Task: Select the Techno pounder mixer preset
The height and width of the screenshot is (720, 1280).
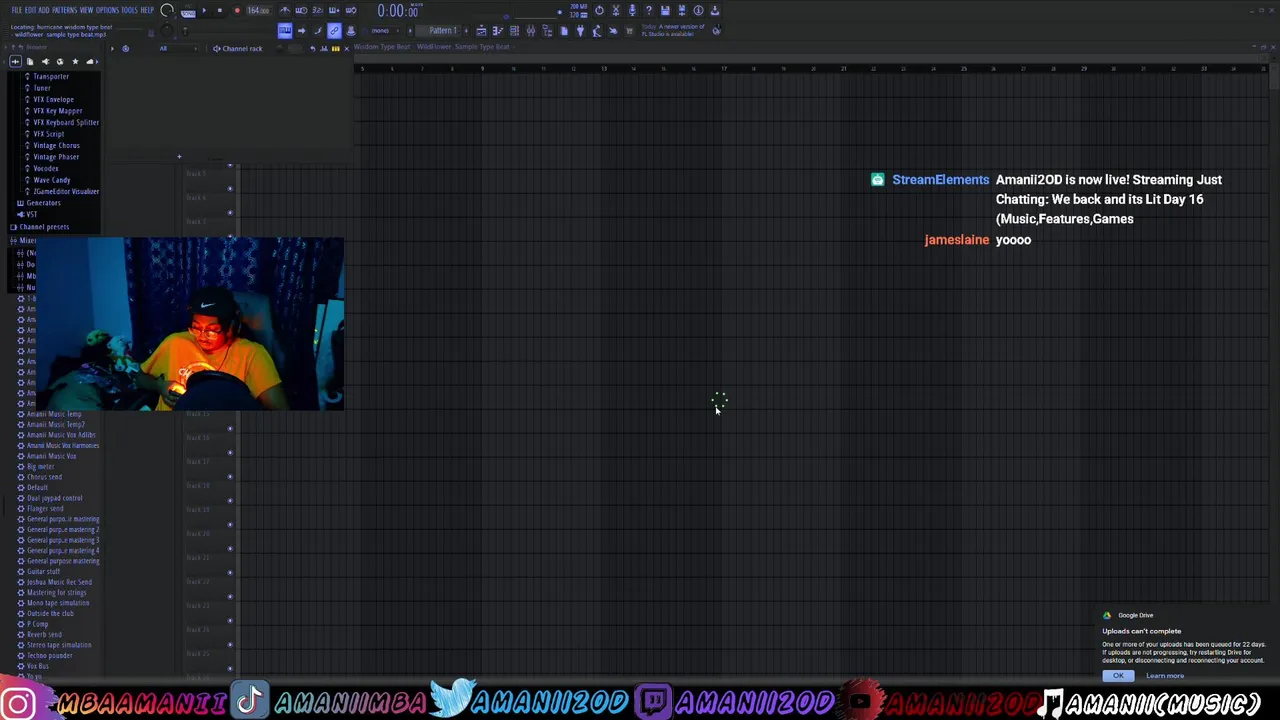Action: point(49,655)
